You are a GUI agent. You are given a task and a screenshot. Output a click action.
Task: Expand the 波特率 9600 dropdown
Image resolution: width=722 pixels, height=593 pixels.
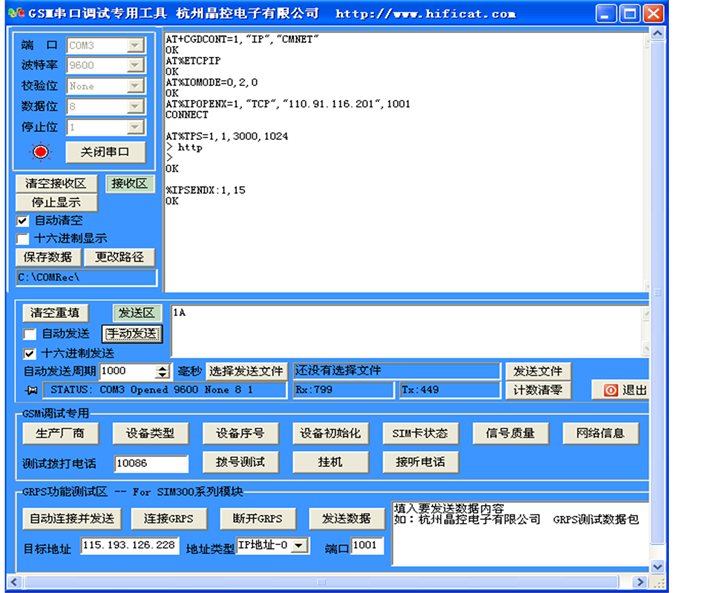pos(135,66)
